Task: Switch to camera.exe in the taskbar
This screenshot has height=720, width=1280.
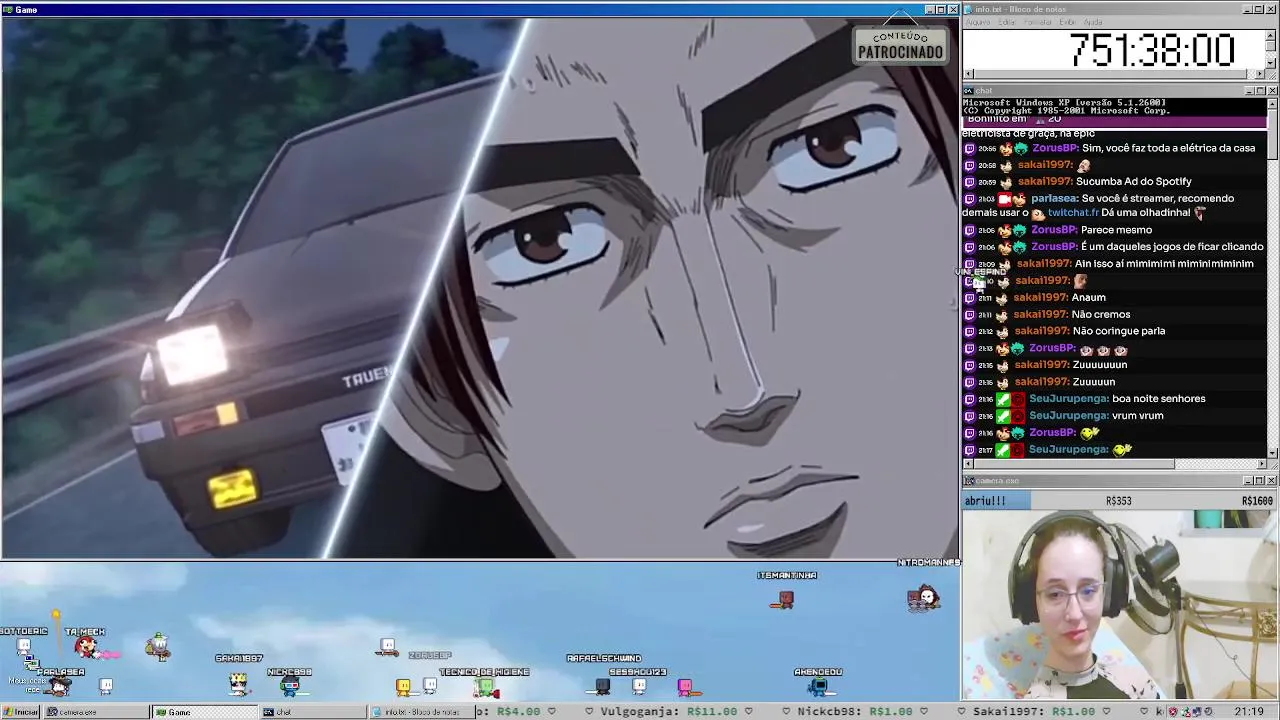Action: click(95, 712)
